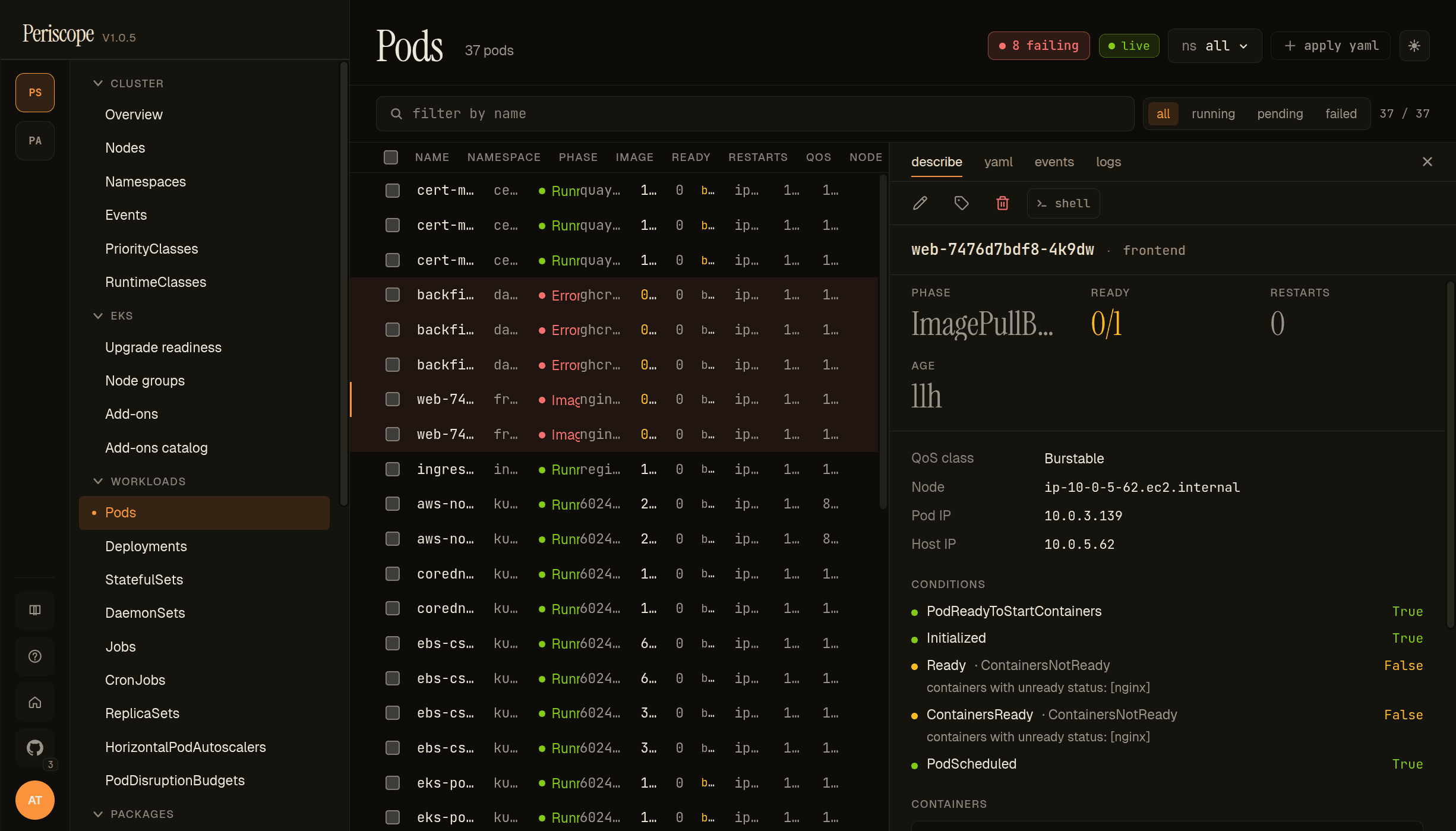Viewport: 1456px width, 831px height.
Task: Click the live status button
Action: point(1129,46)
